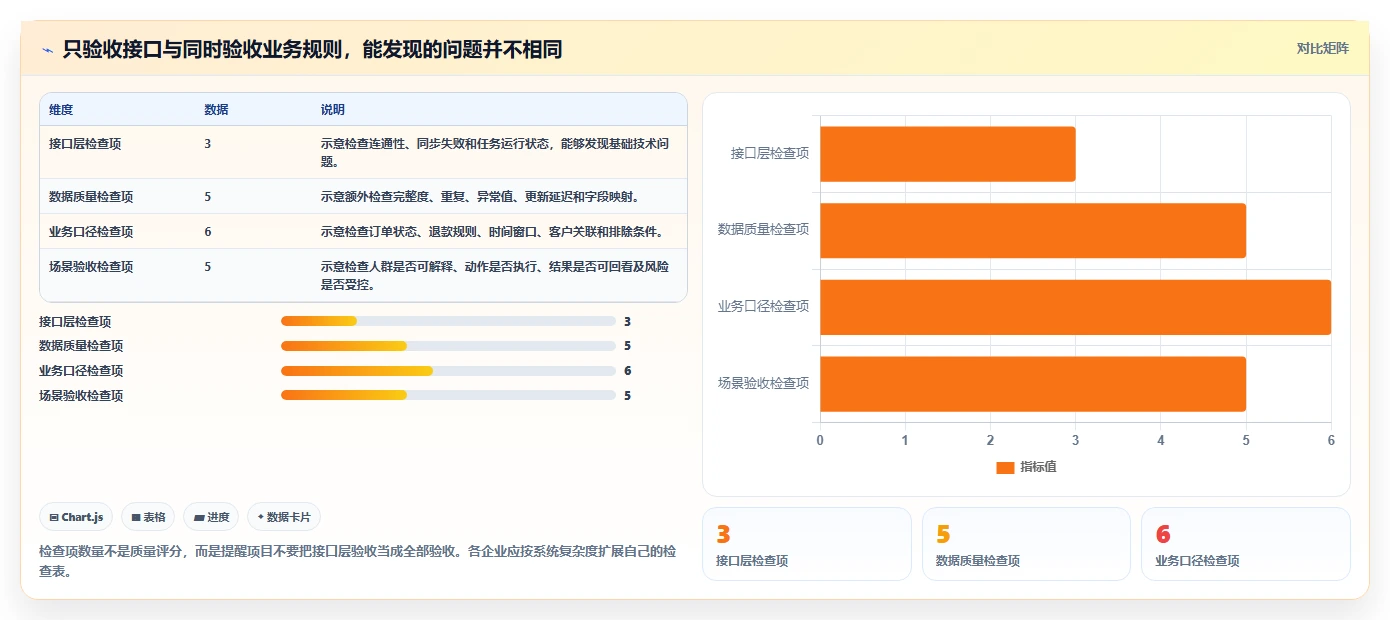Click the 数据质量检查项 chart bar
1390x620 pixels.
(x=1033, y=230)
